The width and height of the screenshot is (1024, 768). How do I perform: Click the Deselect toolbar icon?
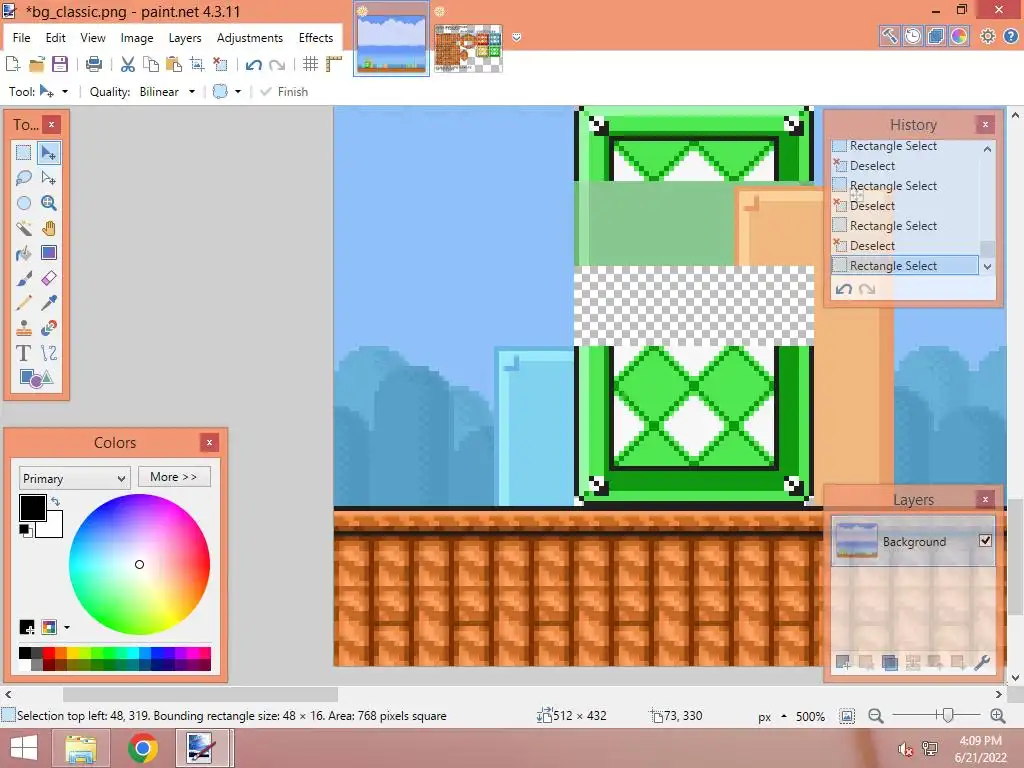click(x=221, y=64)
